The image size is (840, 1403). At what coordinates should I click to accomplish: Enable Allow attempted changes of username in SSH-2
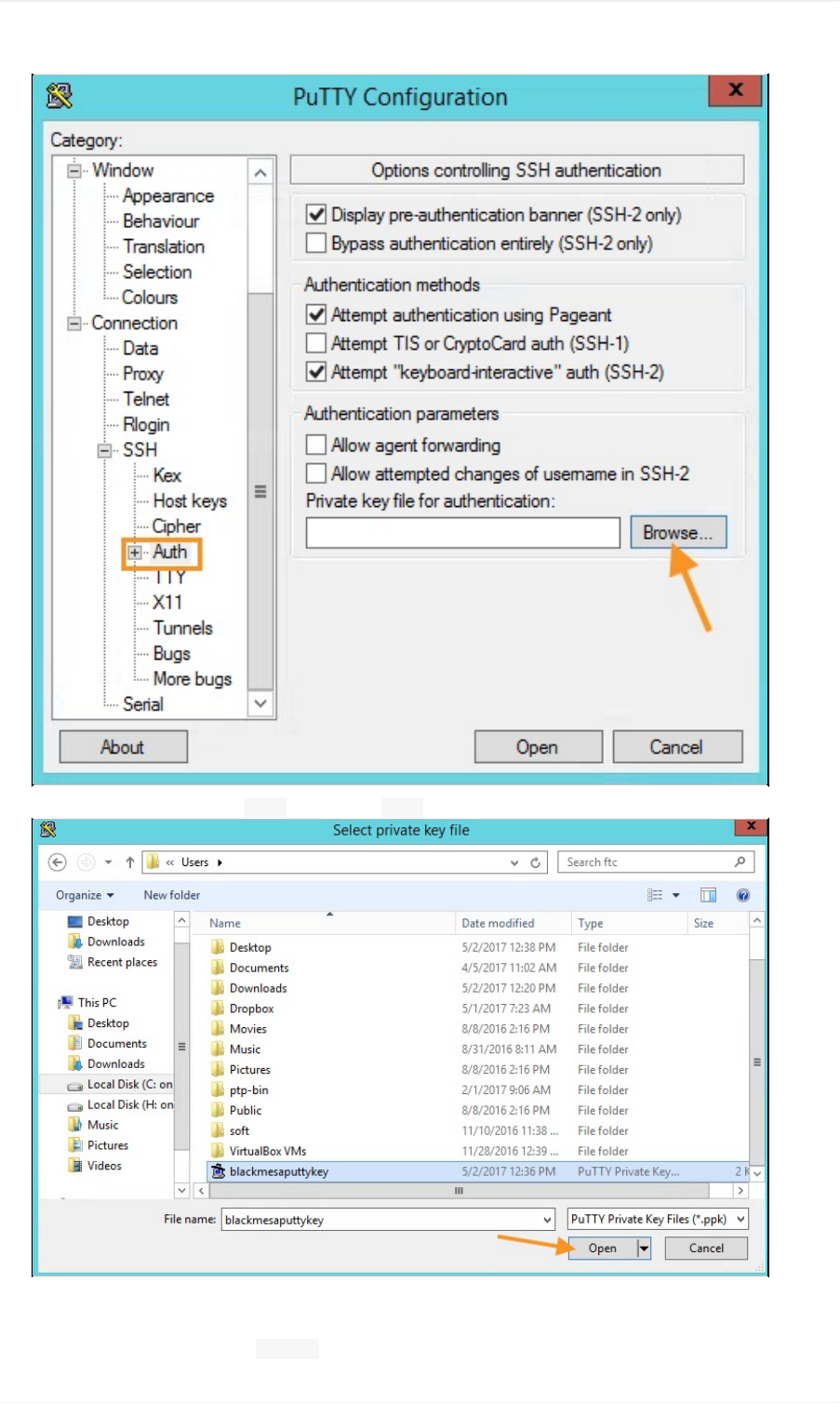click(316, 474)
